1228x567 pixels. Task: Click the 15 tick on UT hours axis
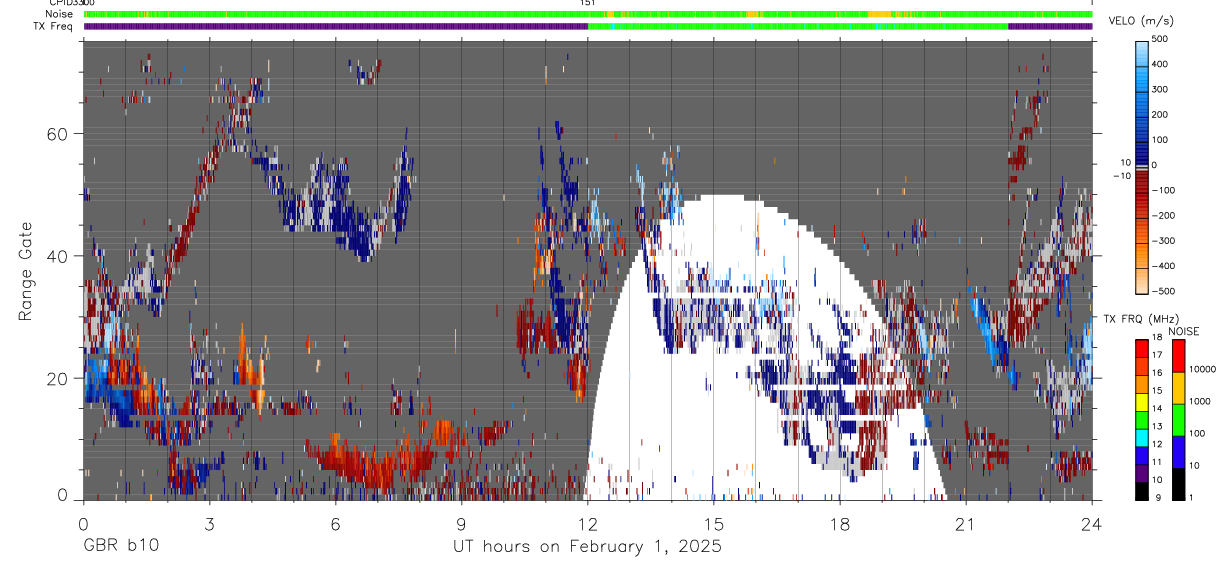pos(713,523)
